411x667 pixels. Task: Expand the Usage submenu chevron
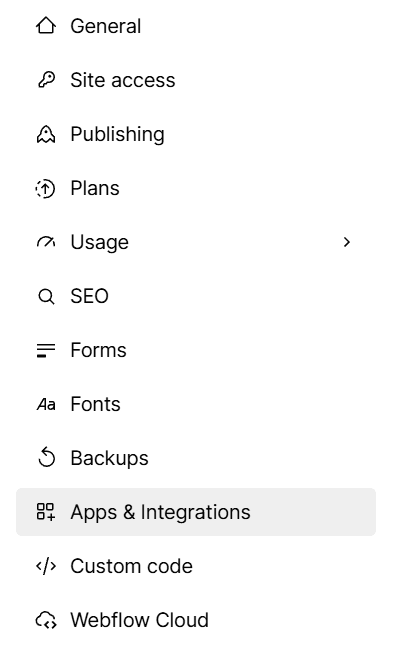tap(347, 242)
